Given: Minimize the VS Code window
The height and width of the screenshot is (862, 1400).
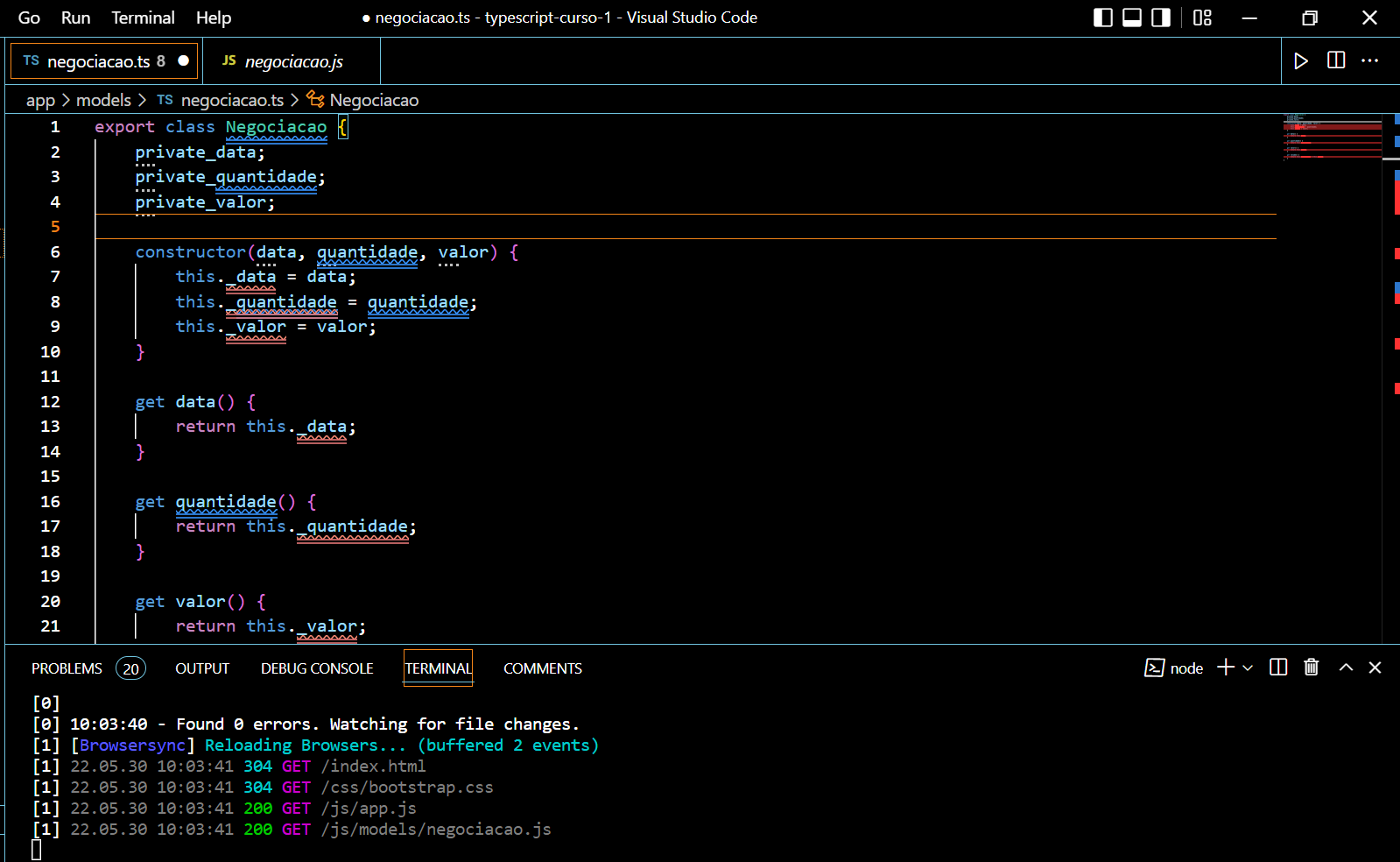Looking at the screenshot, I should coord(1249,18).
